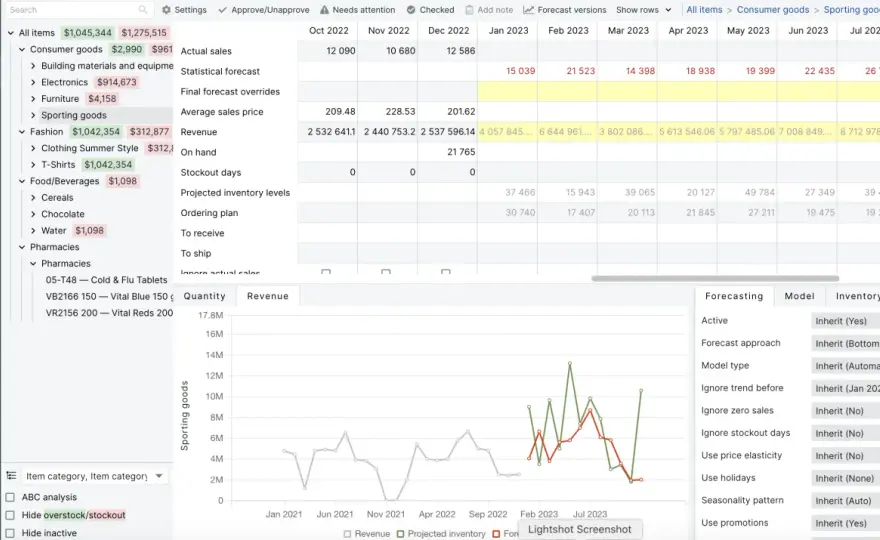The image size is (880, 540).
Task: Click the Needs attention warning icon
Action: (x=324, y=10)
